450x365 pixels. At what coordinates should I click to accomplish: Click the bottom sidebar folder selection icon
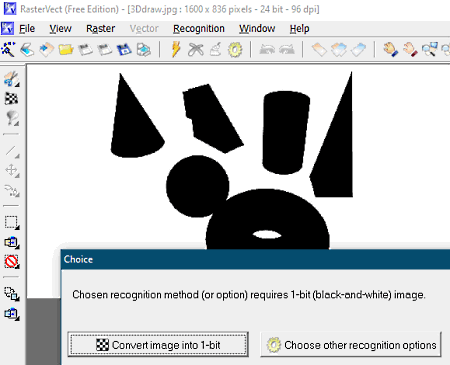[12, 314]
